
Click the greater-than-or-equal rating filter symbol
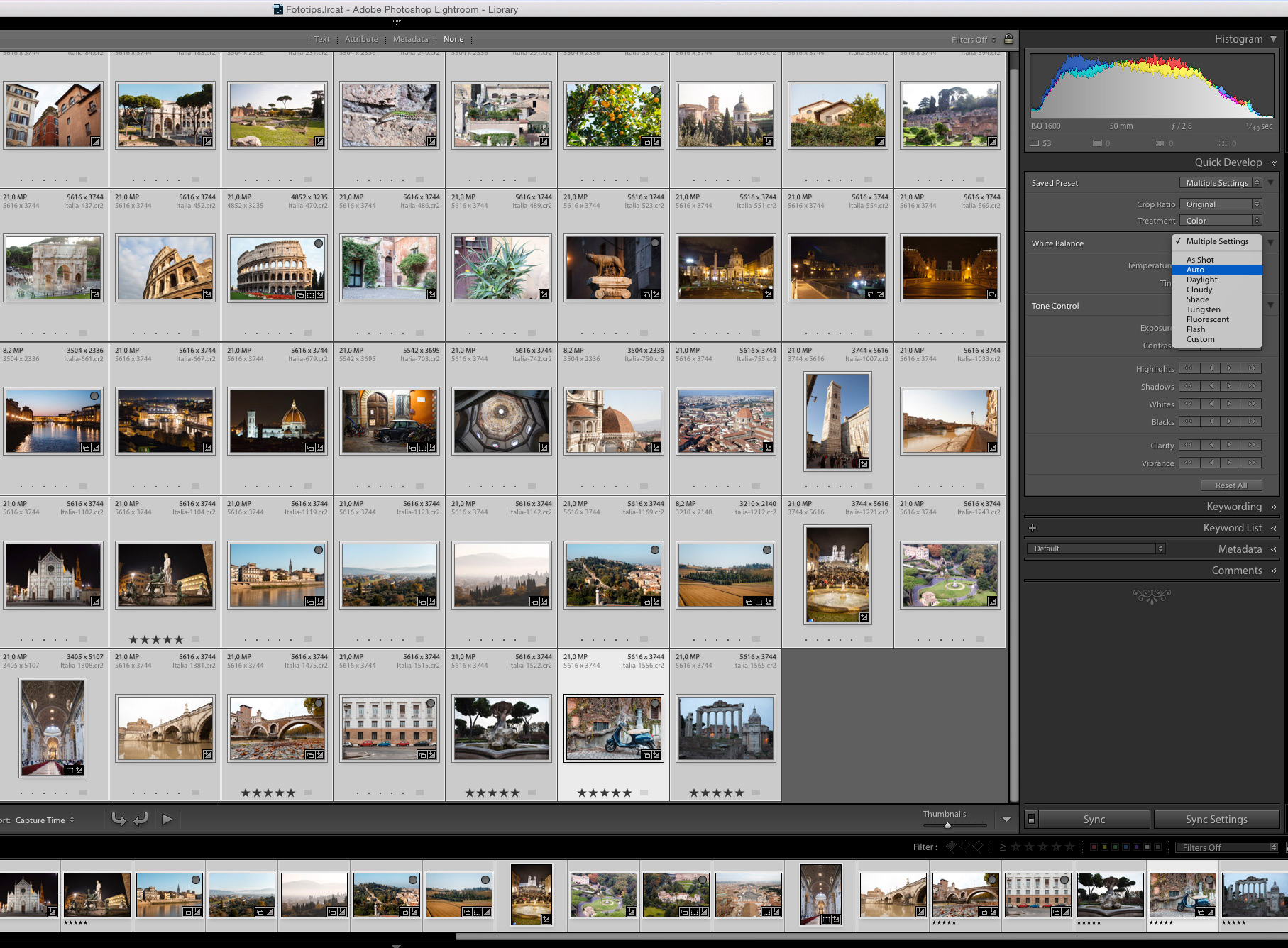tap(1002, 847)
